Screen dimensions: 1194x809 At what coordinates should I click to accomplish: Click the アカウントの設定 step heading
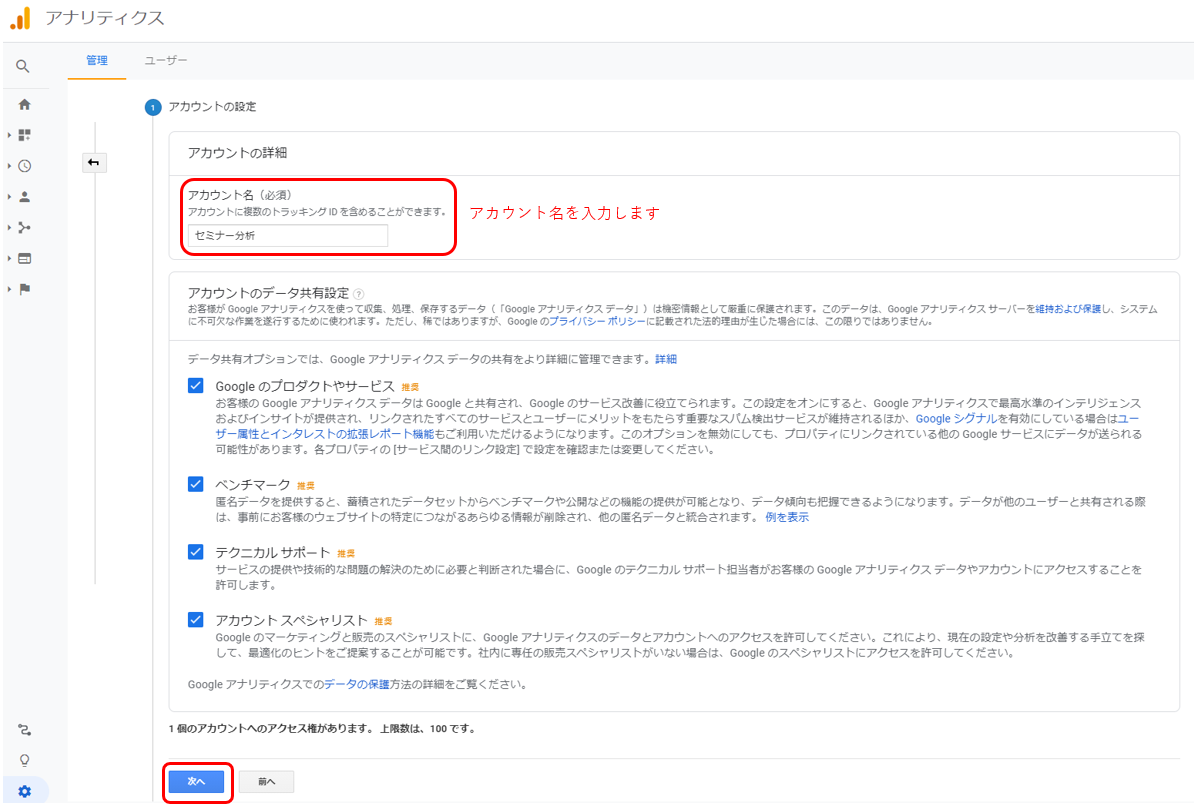(212, 107)
